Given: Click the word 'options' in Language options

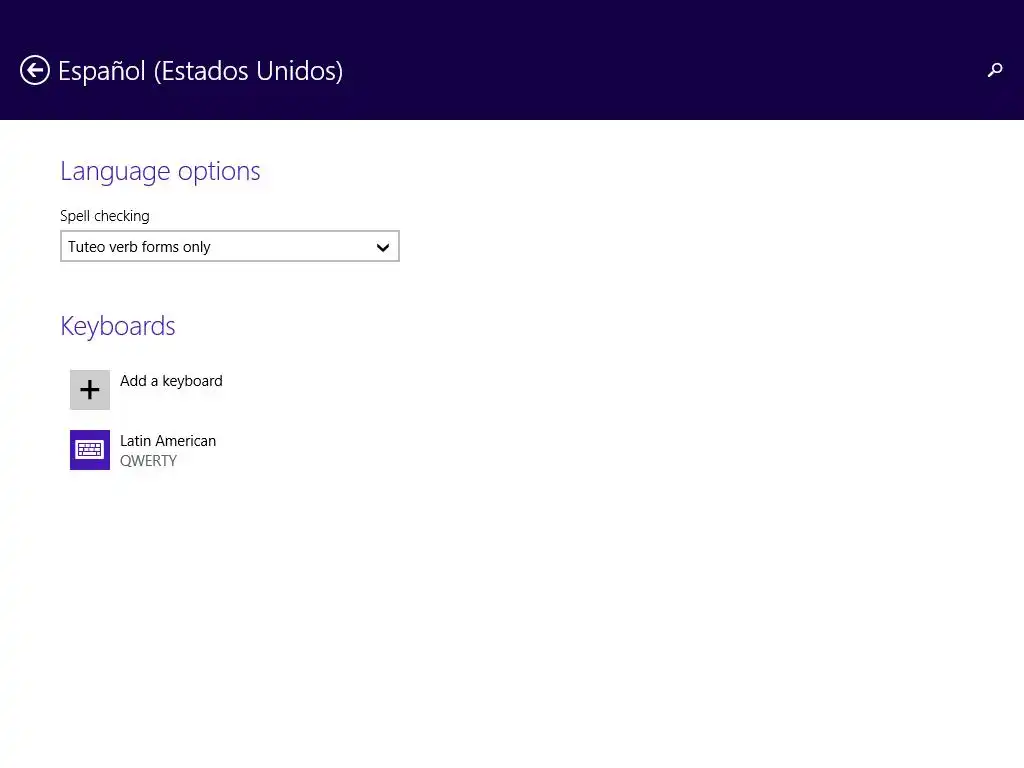Looking at the screenshot, I should tap(218, 172).
